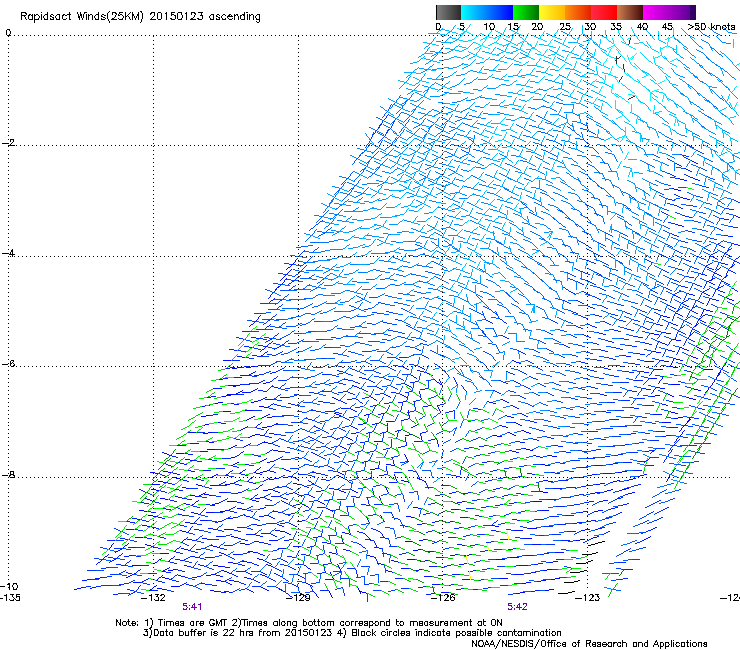Click the '>50 knots' legend label

(x=711, y=27)
